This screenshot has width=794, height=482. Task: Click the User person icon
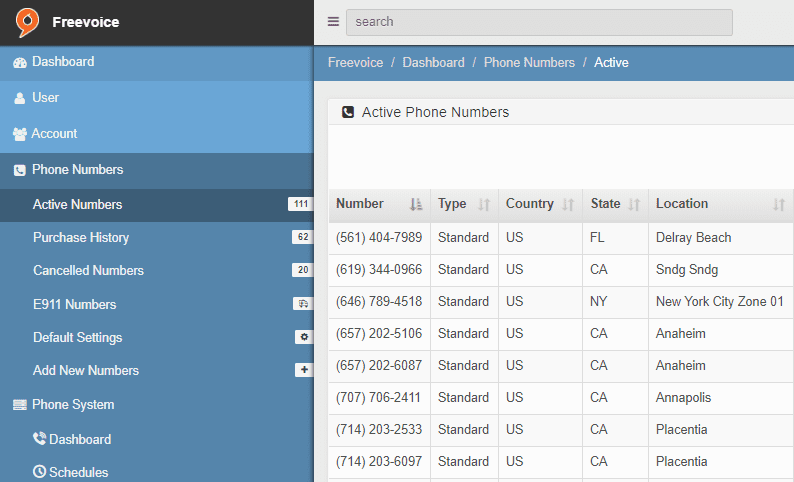(x=20, y=98)
